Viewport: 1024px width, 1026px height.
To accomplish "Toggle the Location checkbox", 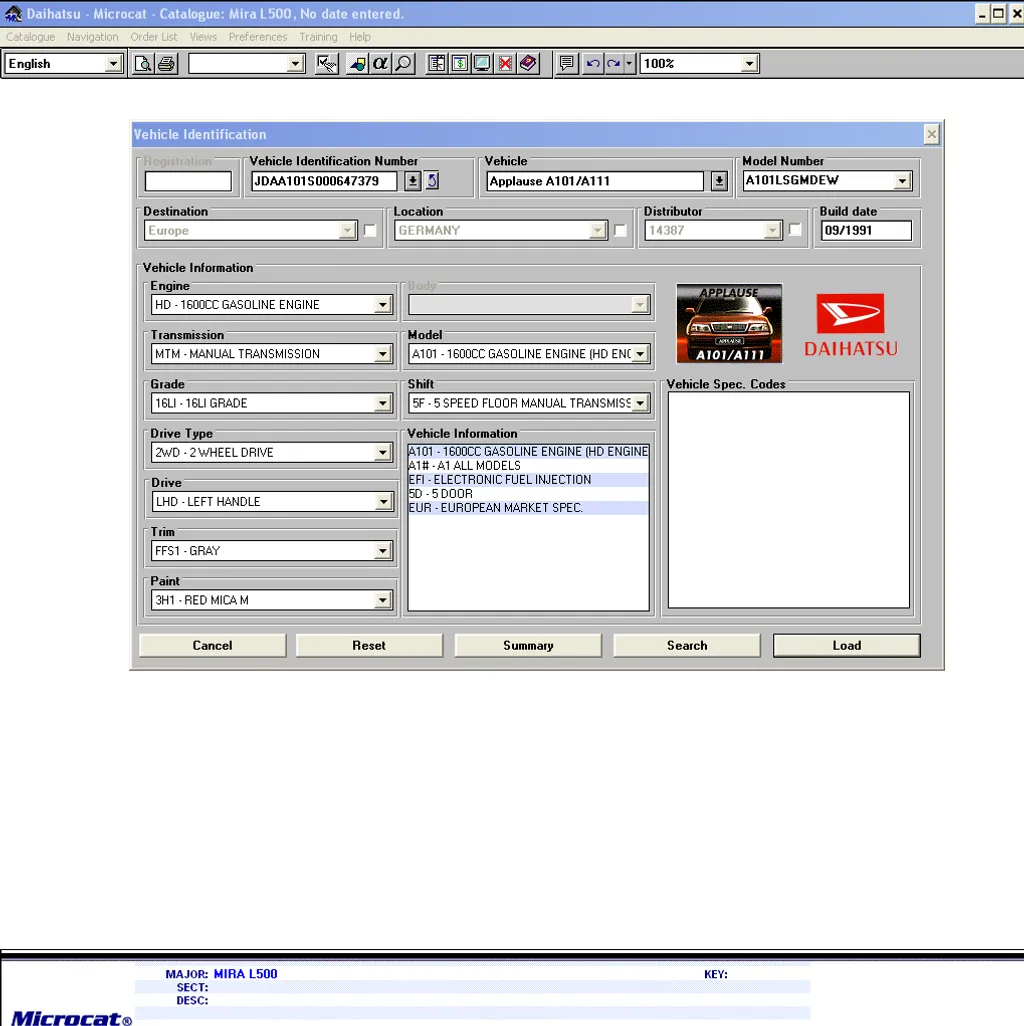I will [x=620, y=230].
